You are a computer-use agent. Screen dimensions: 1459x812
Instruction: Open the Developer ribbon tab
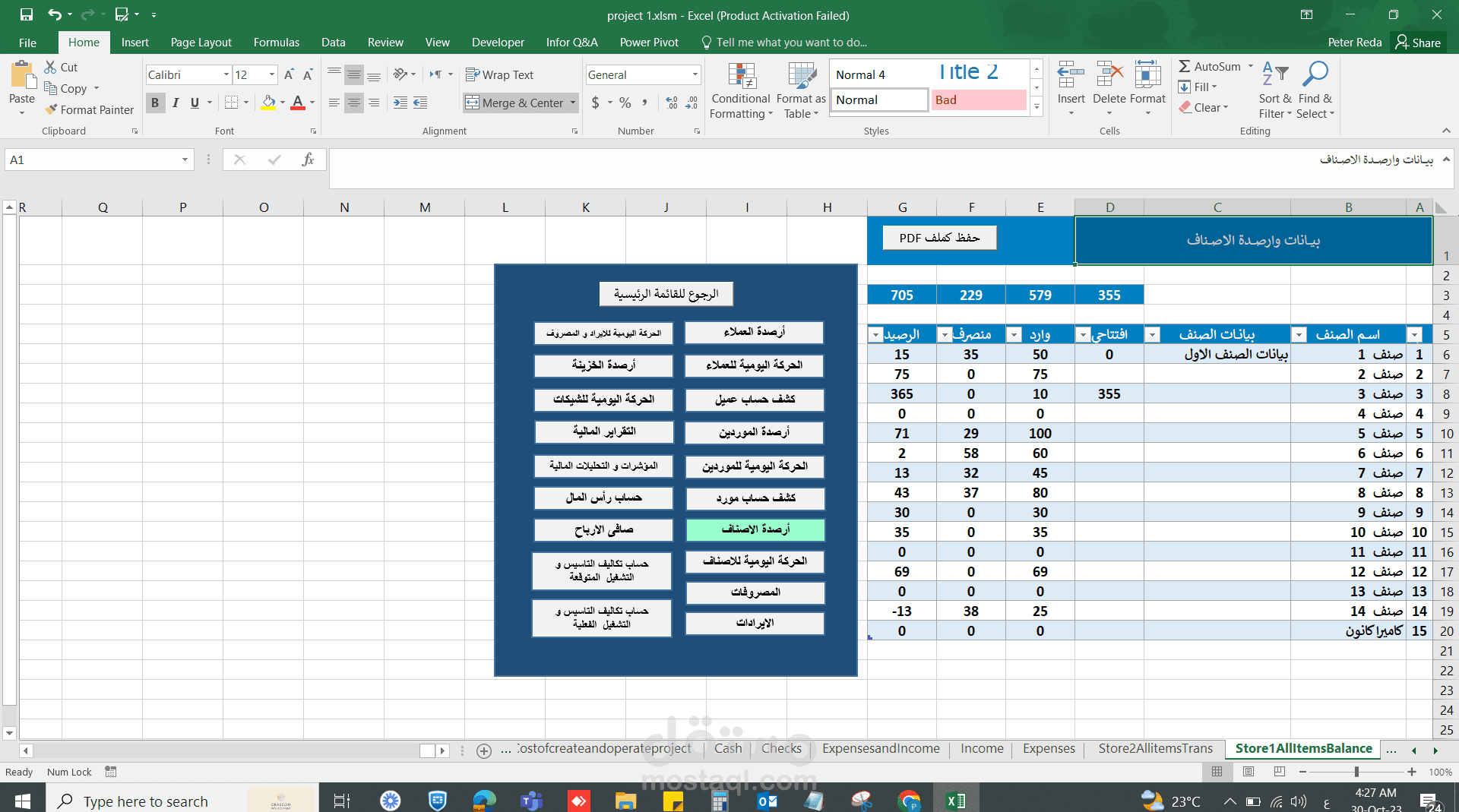pos(498,43)
